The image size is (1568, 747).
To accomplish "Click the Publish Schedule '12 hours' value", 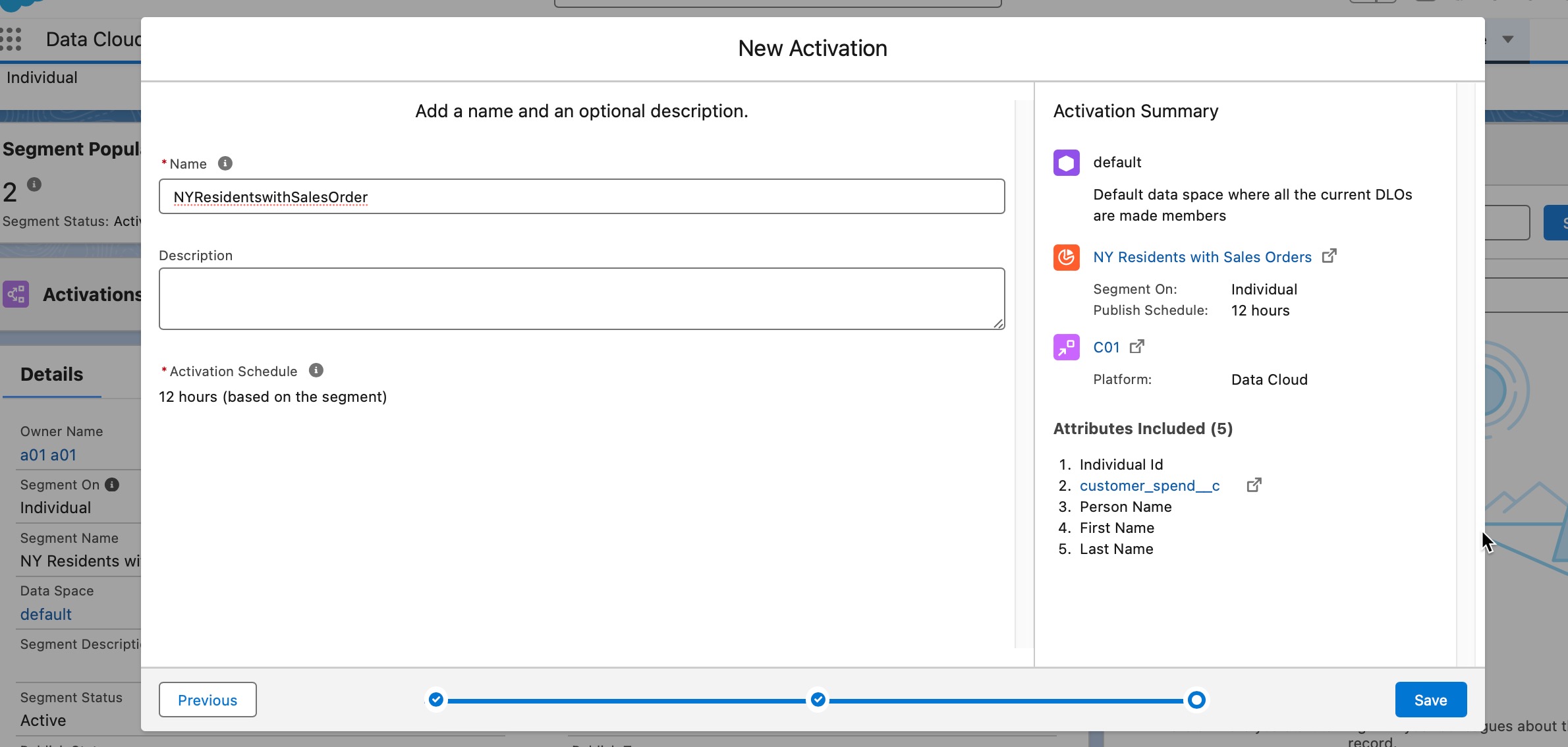I will (1260, 310).
